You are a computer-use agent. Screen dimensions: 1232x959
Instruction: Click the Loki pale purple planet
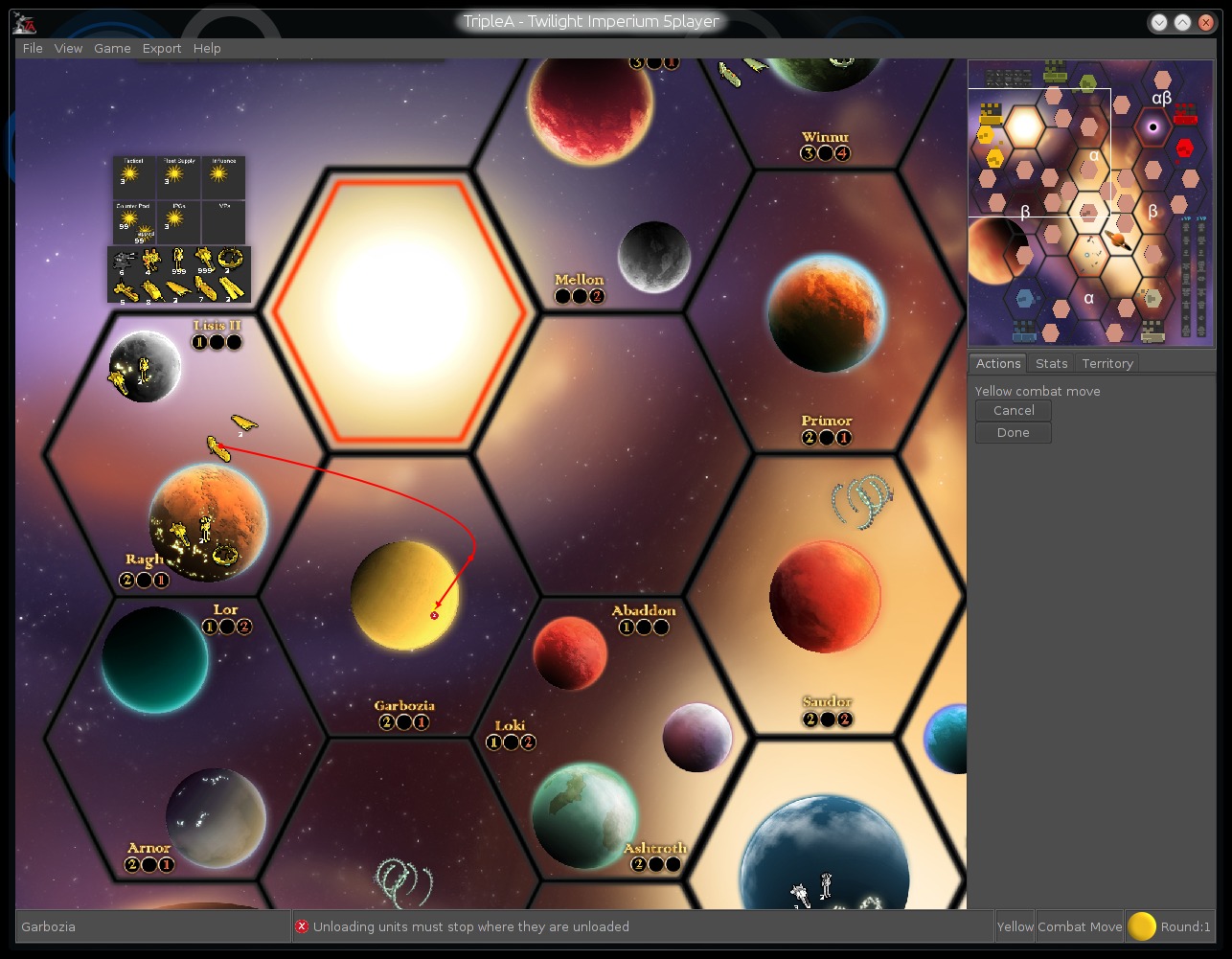coord(697,738)
